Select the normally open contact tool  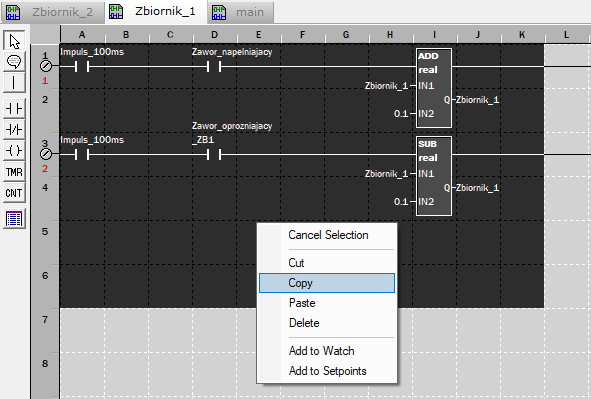coord(14,109)
